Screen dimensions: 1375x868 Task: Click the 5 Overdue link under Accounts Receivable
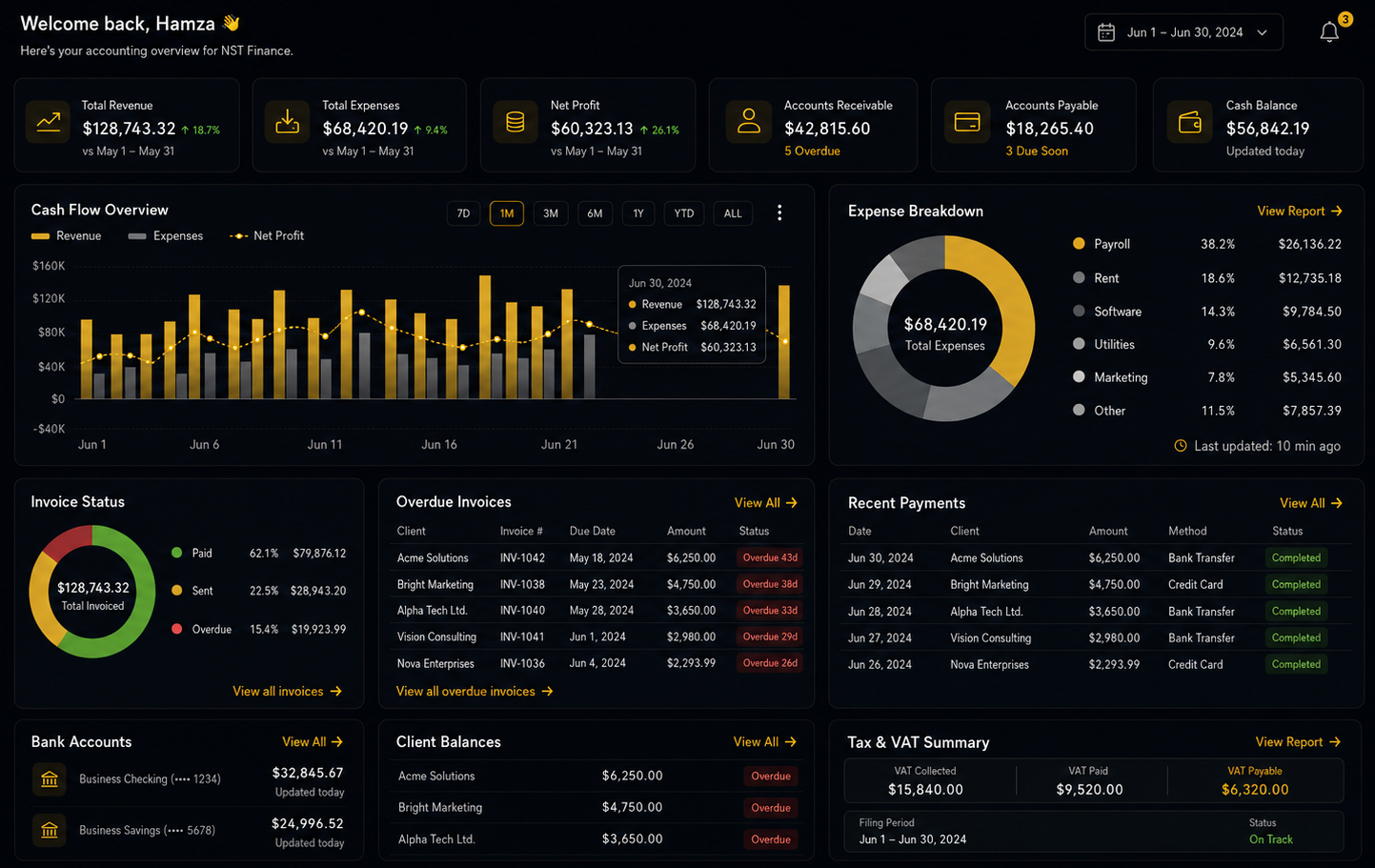point(812,151)
